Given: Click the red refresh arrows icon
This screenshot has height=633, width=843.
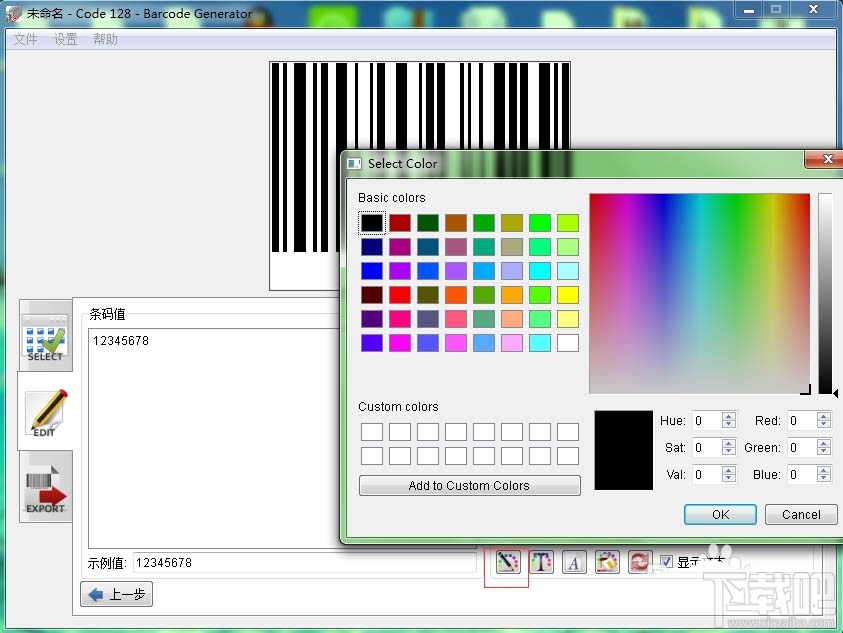Looking at the screenshot, I should click(x=639, y=562).
